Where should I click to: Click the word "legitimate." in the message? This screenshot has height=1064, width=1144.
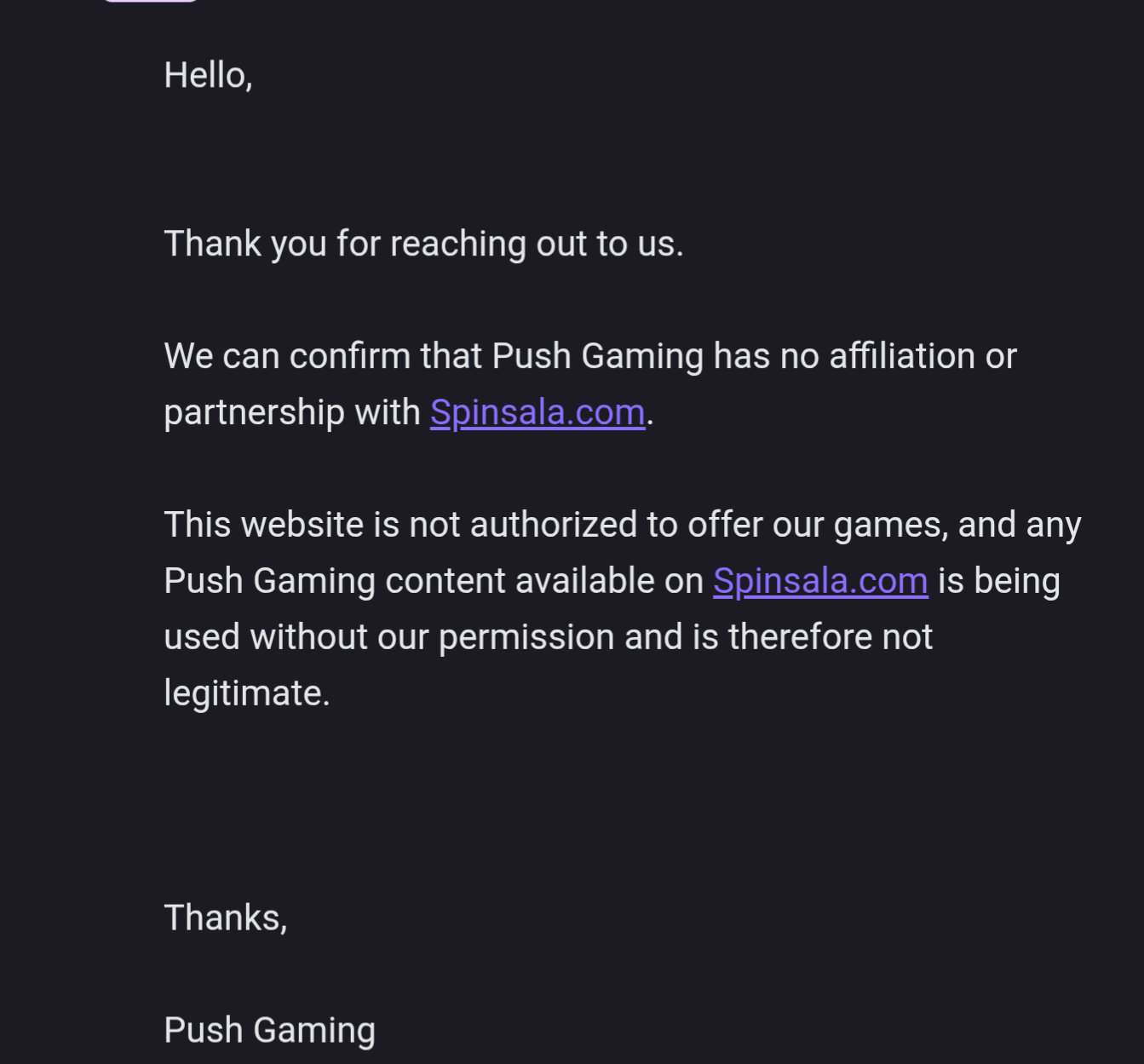pyautogui.click(x=246, y=693)
